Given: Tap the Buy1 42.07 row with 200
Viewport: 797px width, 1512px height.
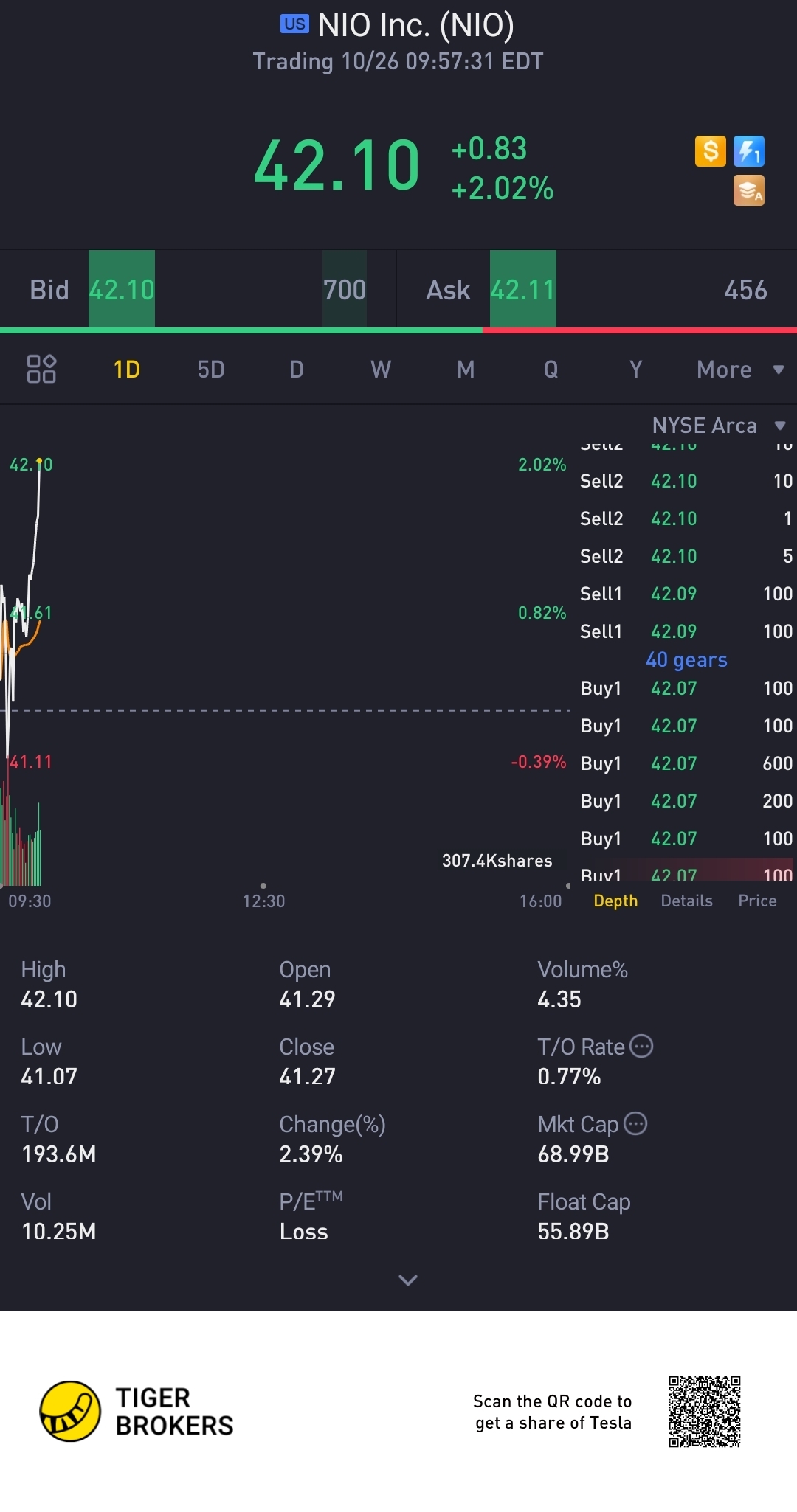Looking at the screenshot, I should click(686, 801).
